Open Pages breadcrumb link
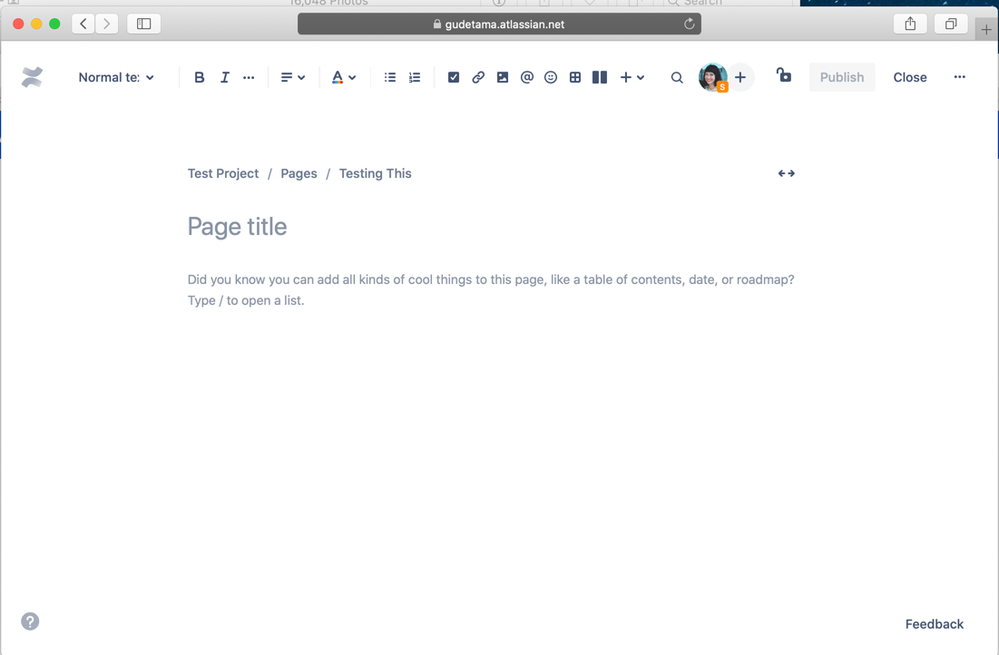 (x=299, y=173)
